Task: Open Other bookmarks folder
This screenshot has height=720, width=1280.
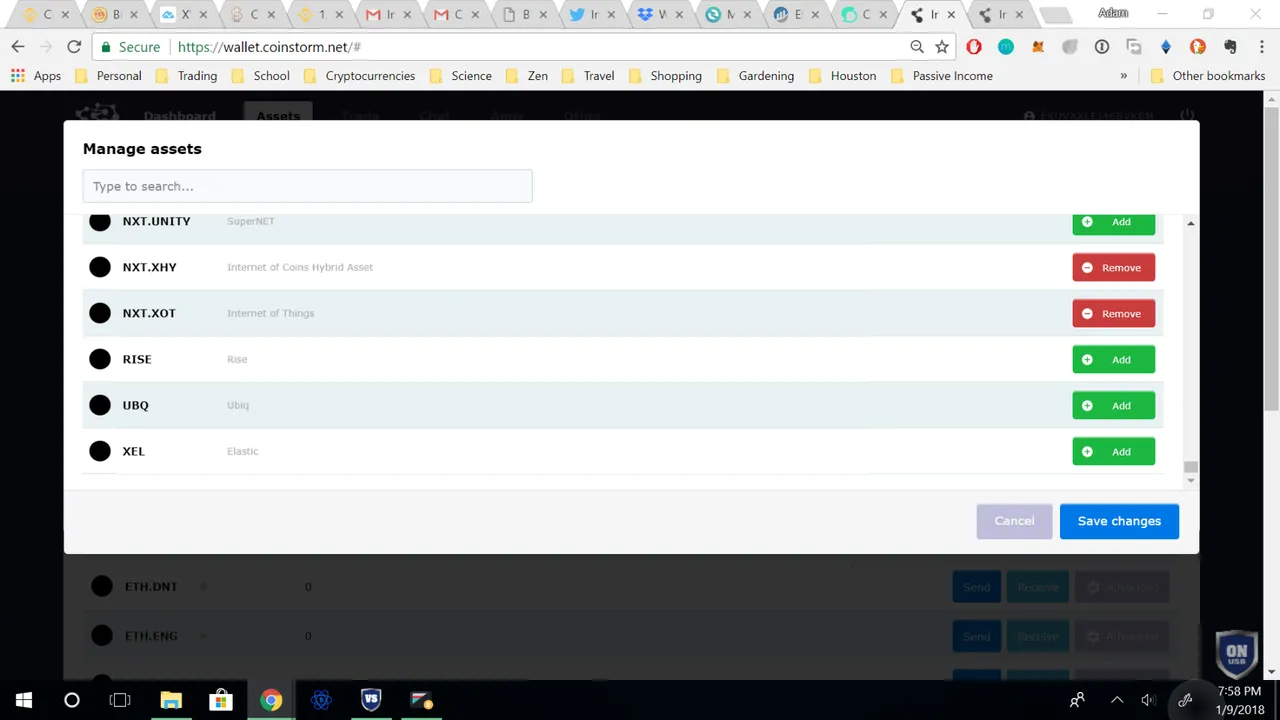Action: [1208, 76]
